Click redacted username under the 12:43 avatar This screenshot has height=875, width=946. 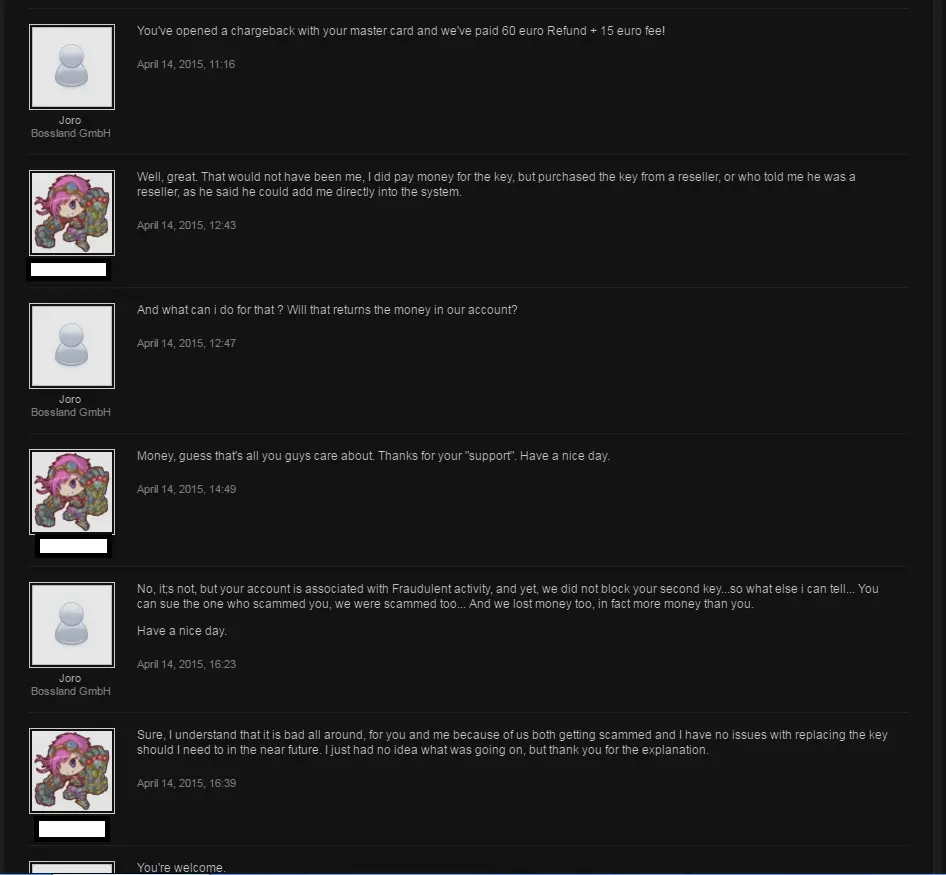point(69,269)
